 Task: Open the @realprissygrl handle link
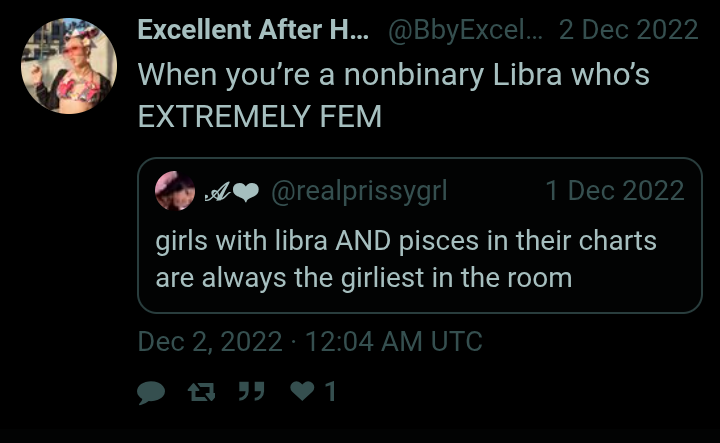(x=359, y=191)
